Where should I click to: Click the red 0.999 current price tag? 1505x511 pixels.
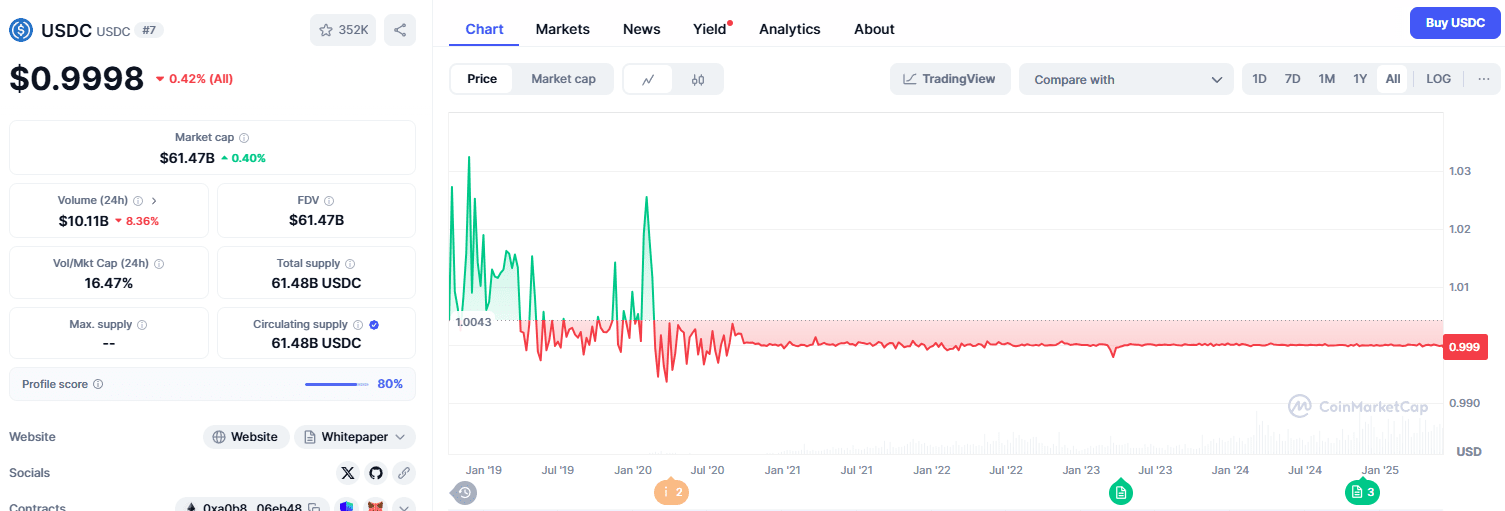1467,347
